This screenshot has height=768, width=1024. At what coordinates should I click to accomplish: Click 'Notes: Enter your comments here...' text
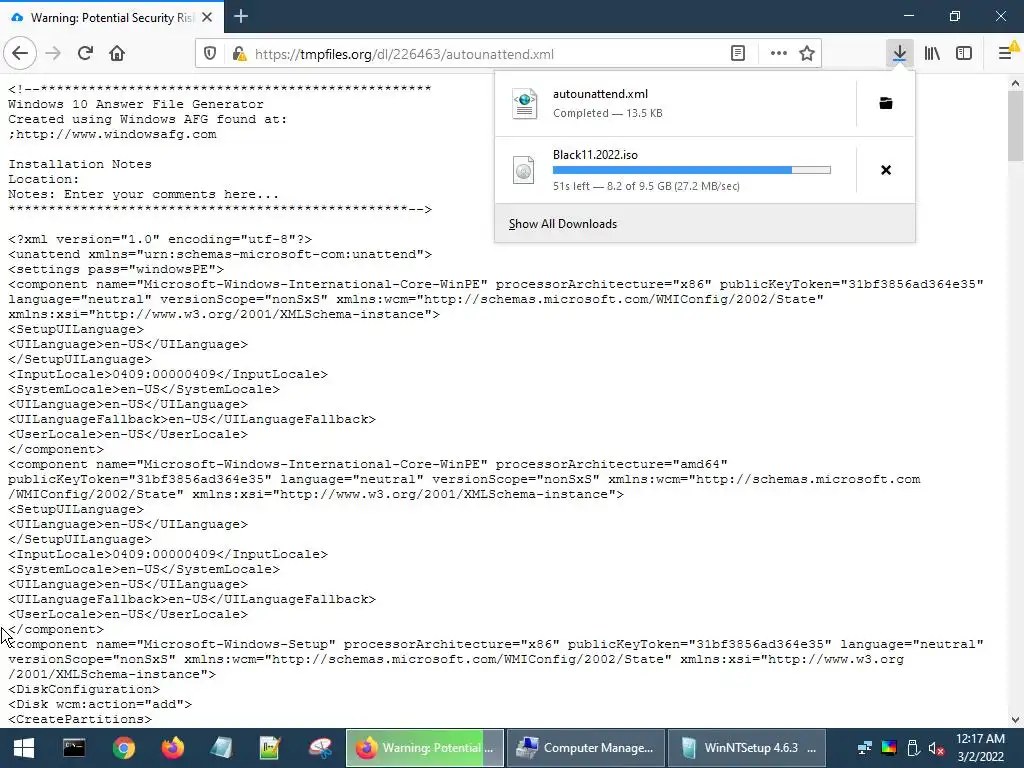[144, 195]
